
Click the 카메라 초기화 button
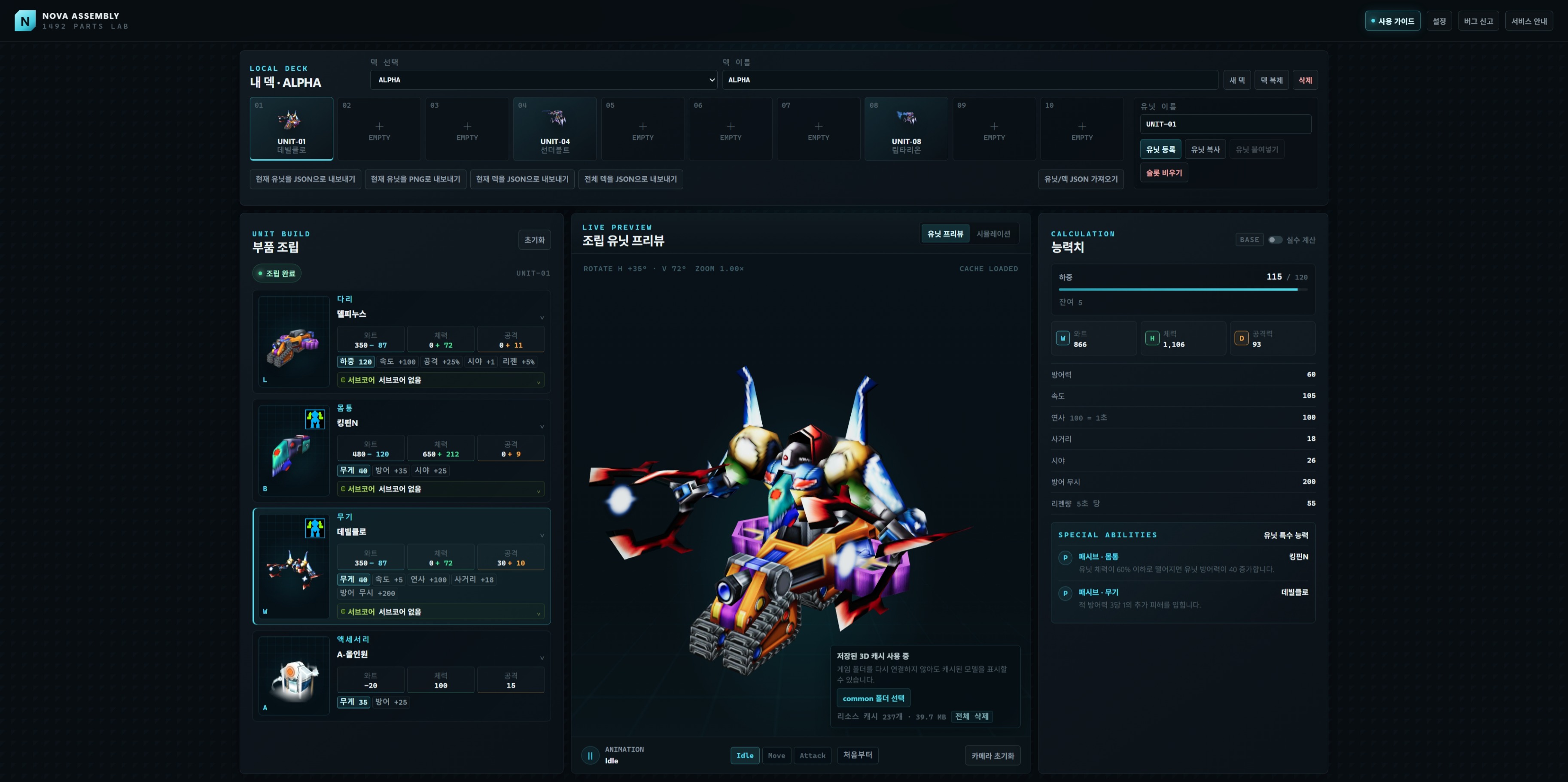point(992,756)
